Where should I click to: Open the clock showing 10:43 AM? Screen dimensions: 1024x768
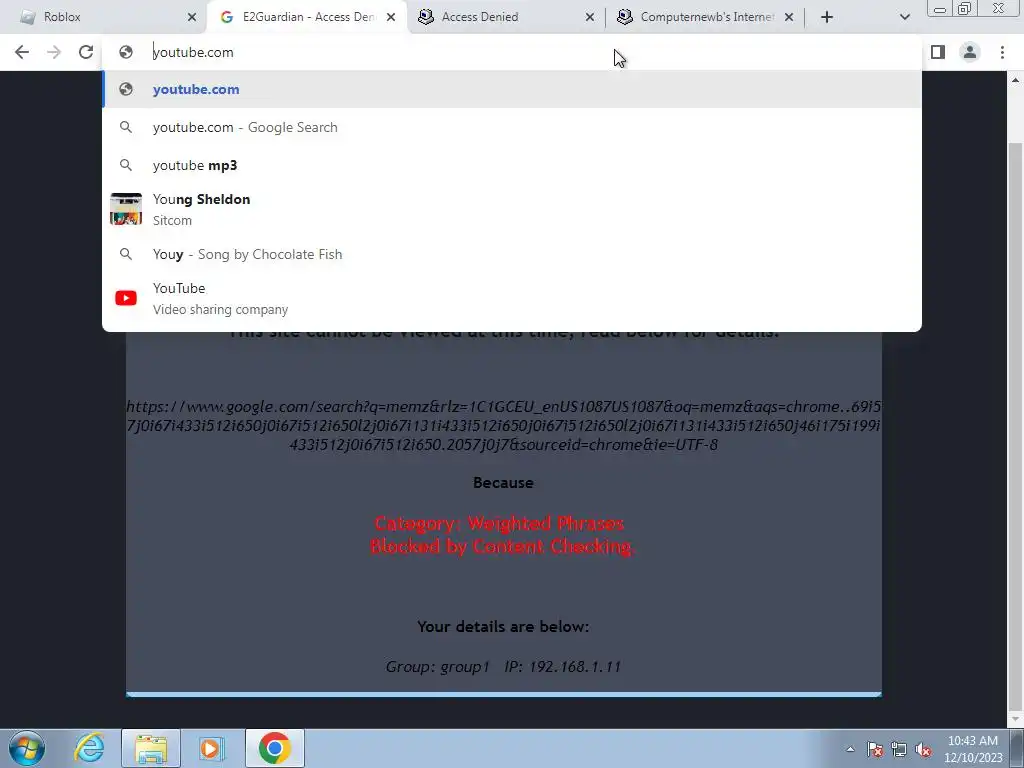(973, 749)
